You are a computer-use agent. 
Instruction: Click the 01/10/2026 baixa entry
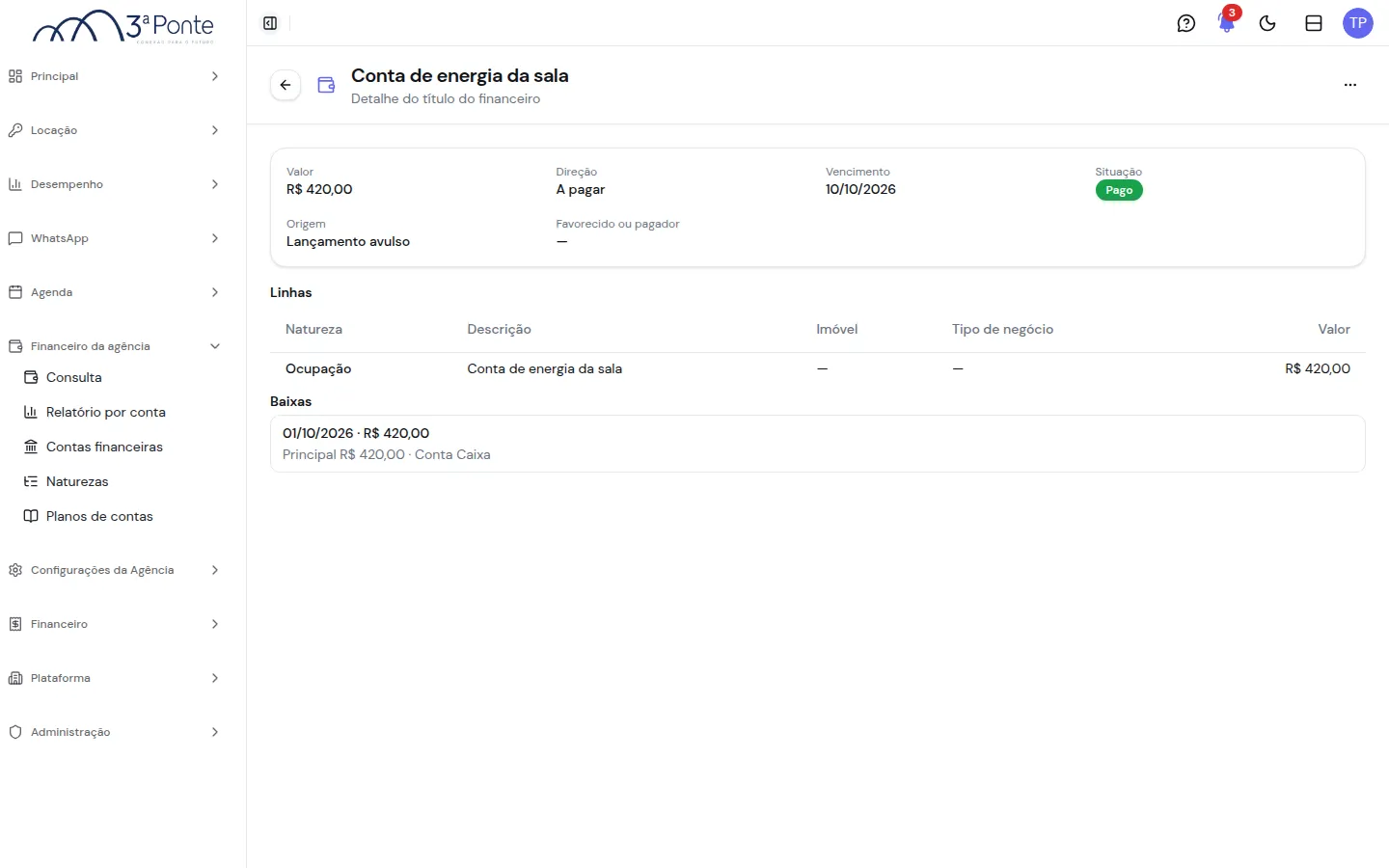(818, 444)
